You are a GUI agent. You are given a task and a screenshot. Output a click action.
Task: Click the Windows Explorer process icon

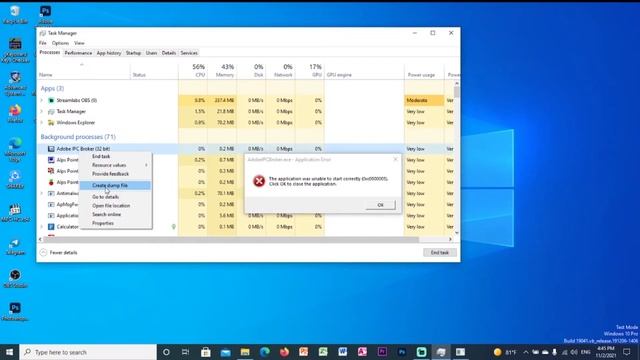click(51, 122)
